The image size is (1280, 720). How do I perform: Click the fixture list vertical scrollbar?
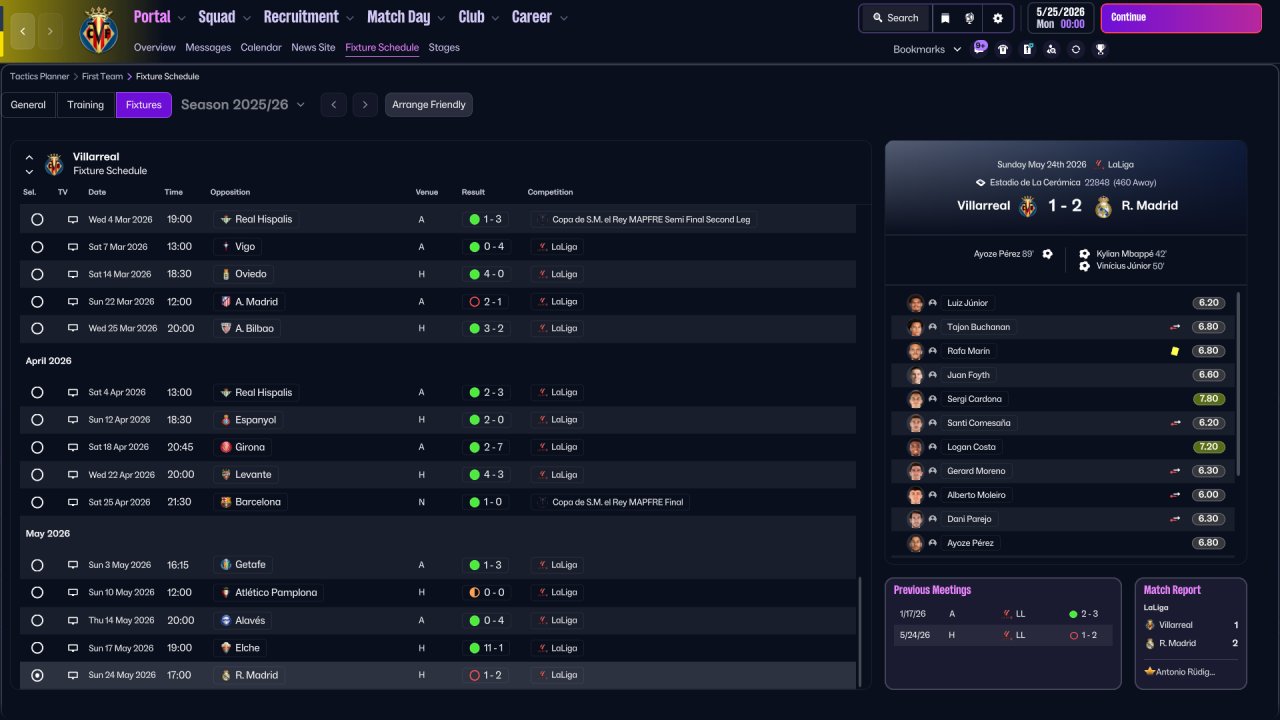[859, 632]
